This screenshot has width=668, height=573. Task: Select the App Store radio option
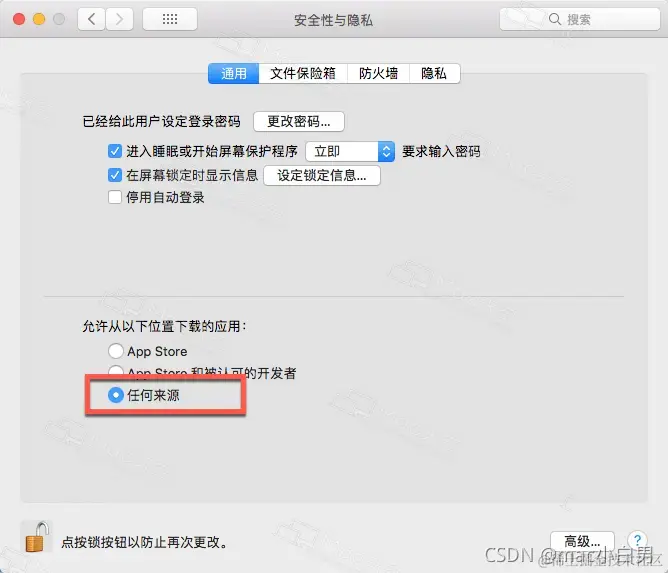tap(116, 351)
